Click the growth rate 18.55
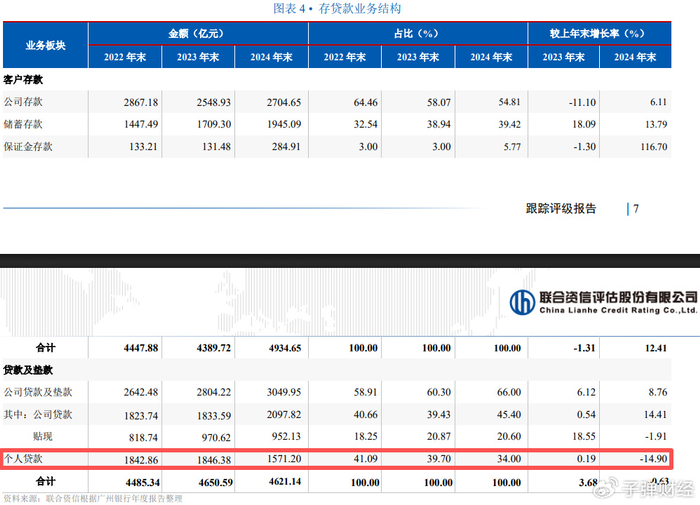700x505 pixels. [584, 437]
